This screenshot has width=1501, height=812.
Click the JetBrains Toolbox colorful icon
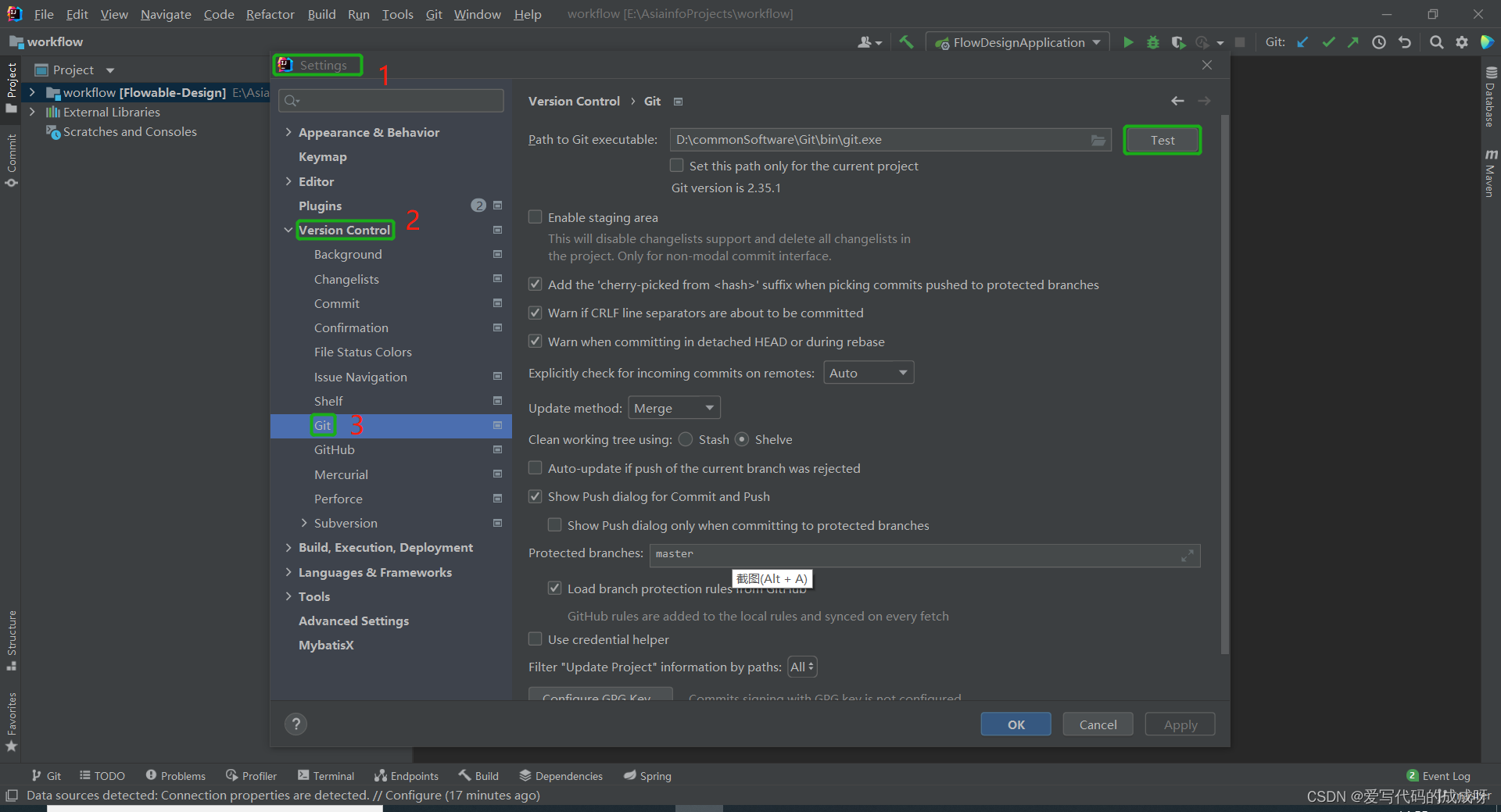click(1487, 42)
